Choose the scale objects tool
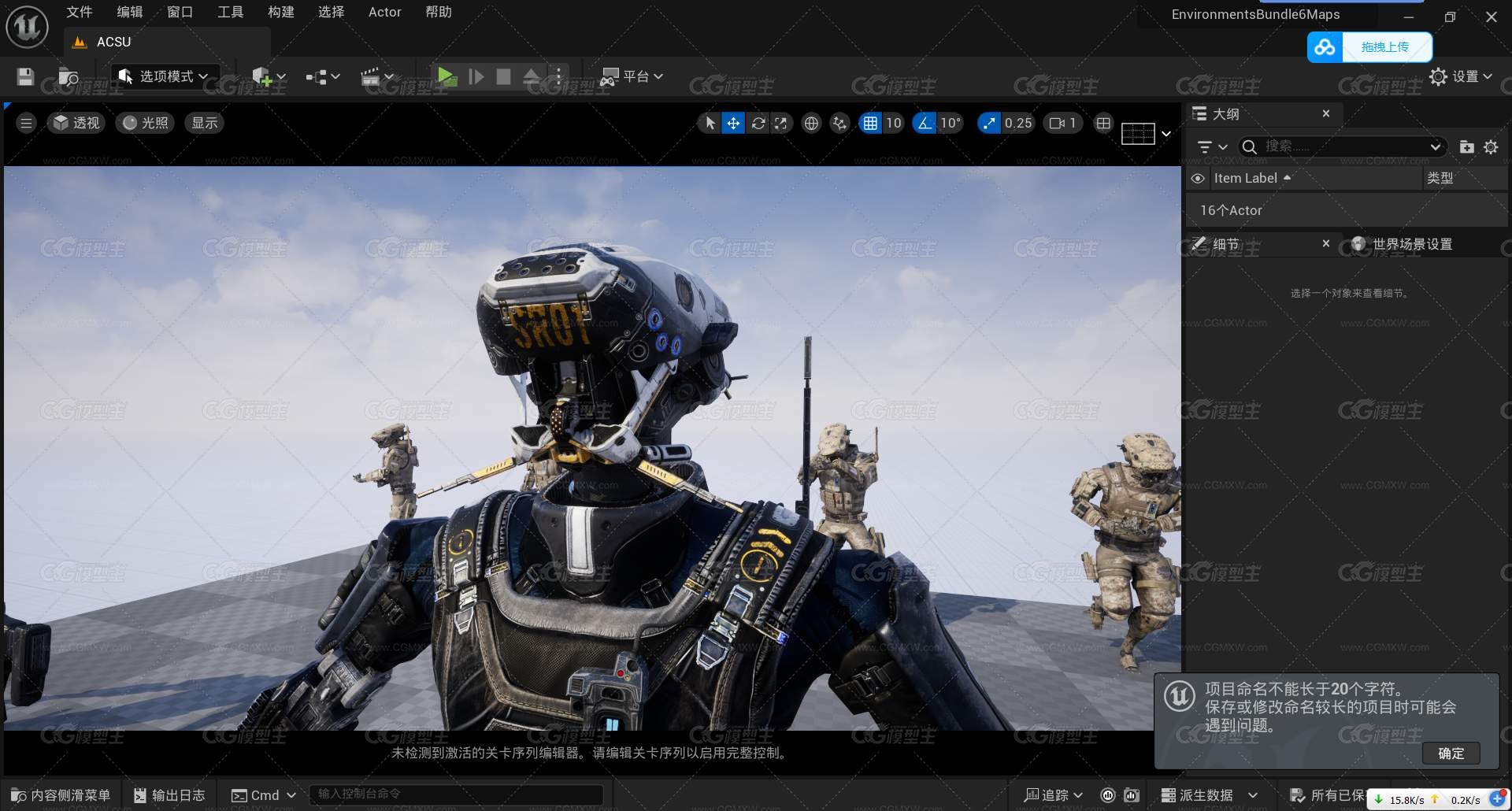 [x=780, y=123]
